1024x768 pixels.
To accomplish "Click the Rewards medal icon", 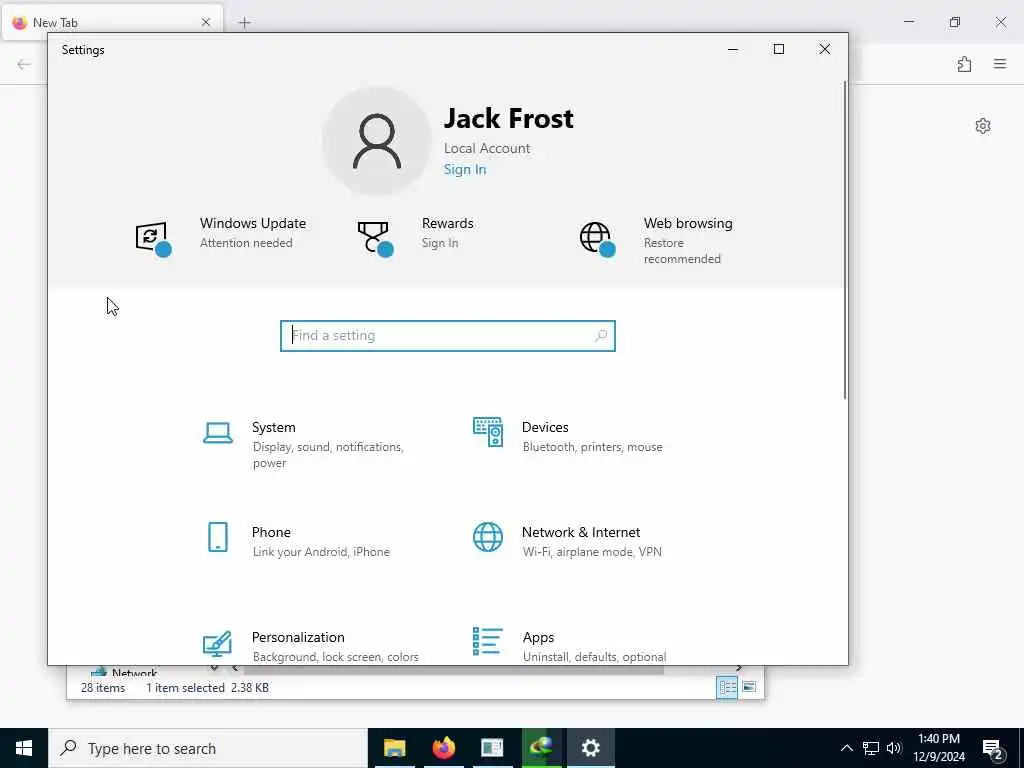I will coord(376,239).
